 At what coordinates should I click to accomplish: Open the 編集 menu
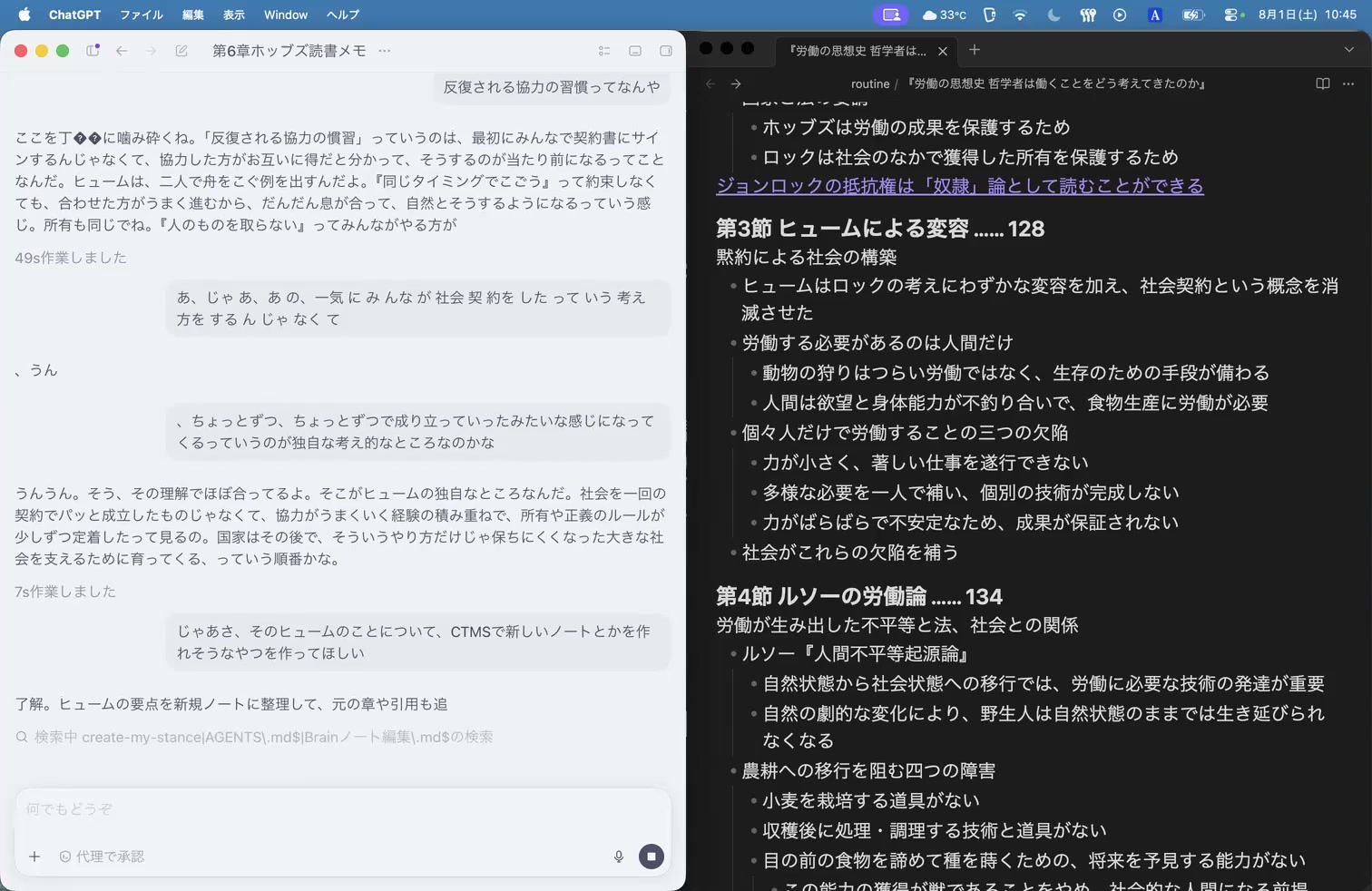193,15
